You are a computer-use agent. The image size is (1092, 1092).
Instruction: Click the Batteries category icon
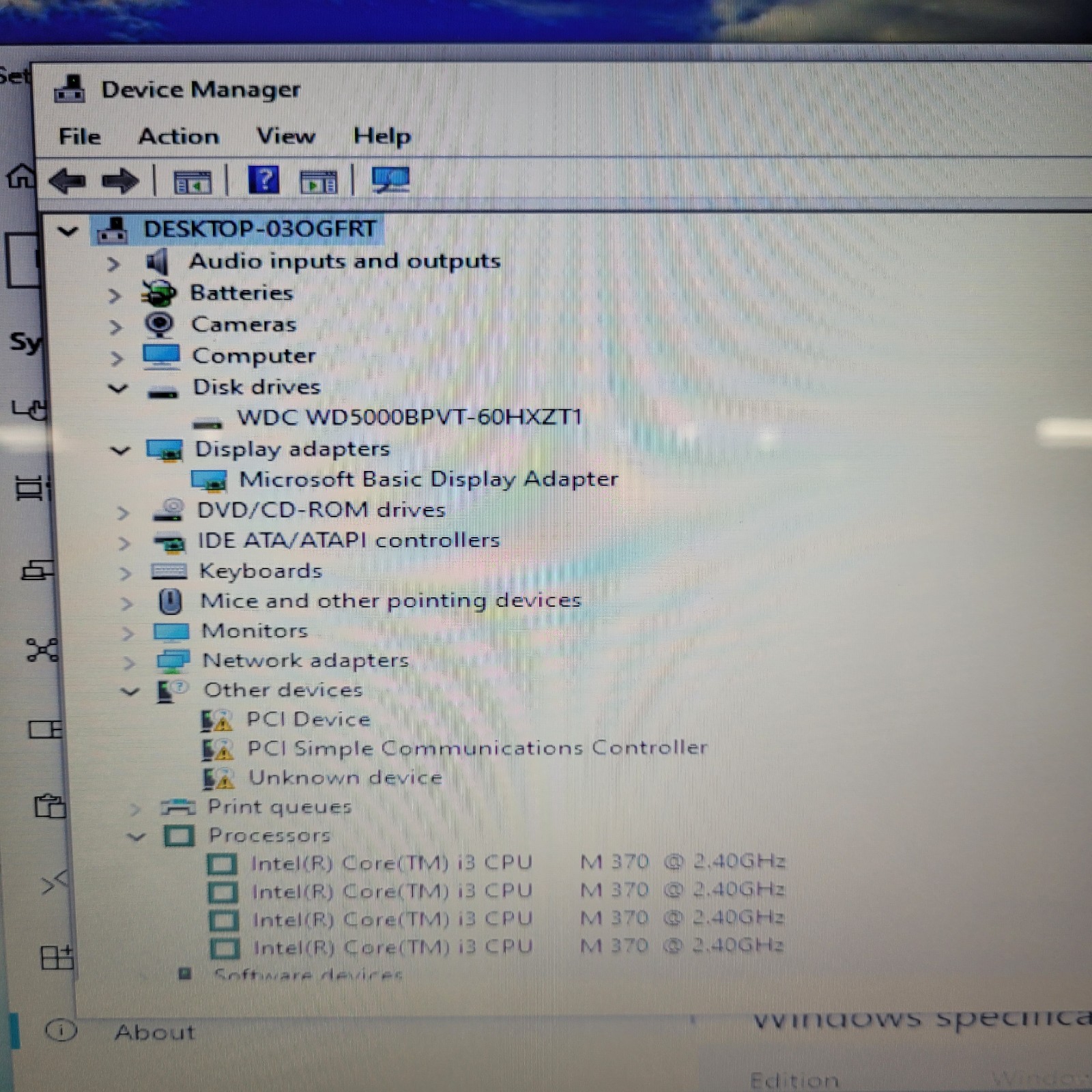(x=158, y=293)
